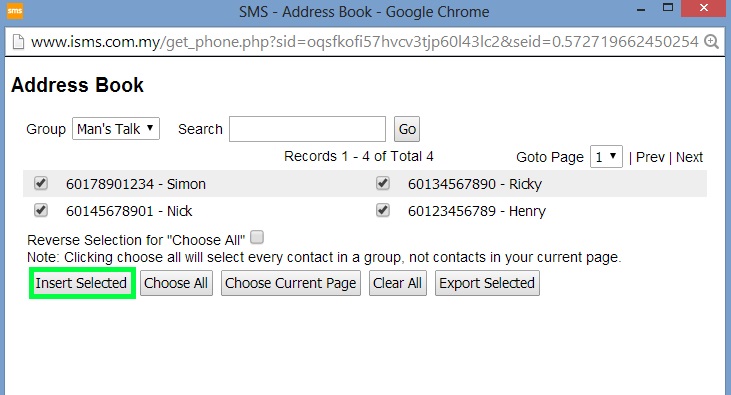Uncheck the Nick contact checkbox
The image size is (731, 395).
[x=41, y=210]
